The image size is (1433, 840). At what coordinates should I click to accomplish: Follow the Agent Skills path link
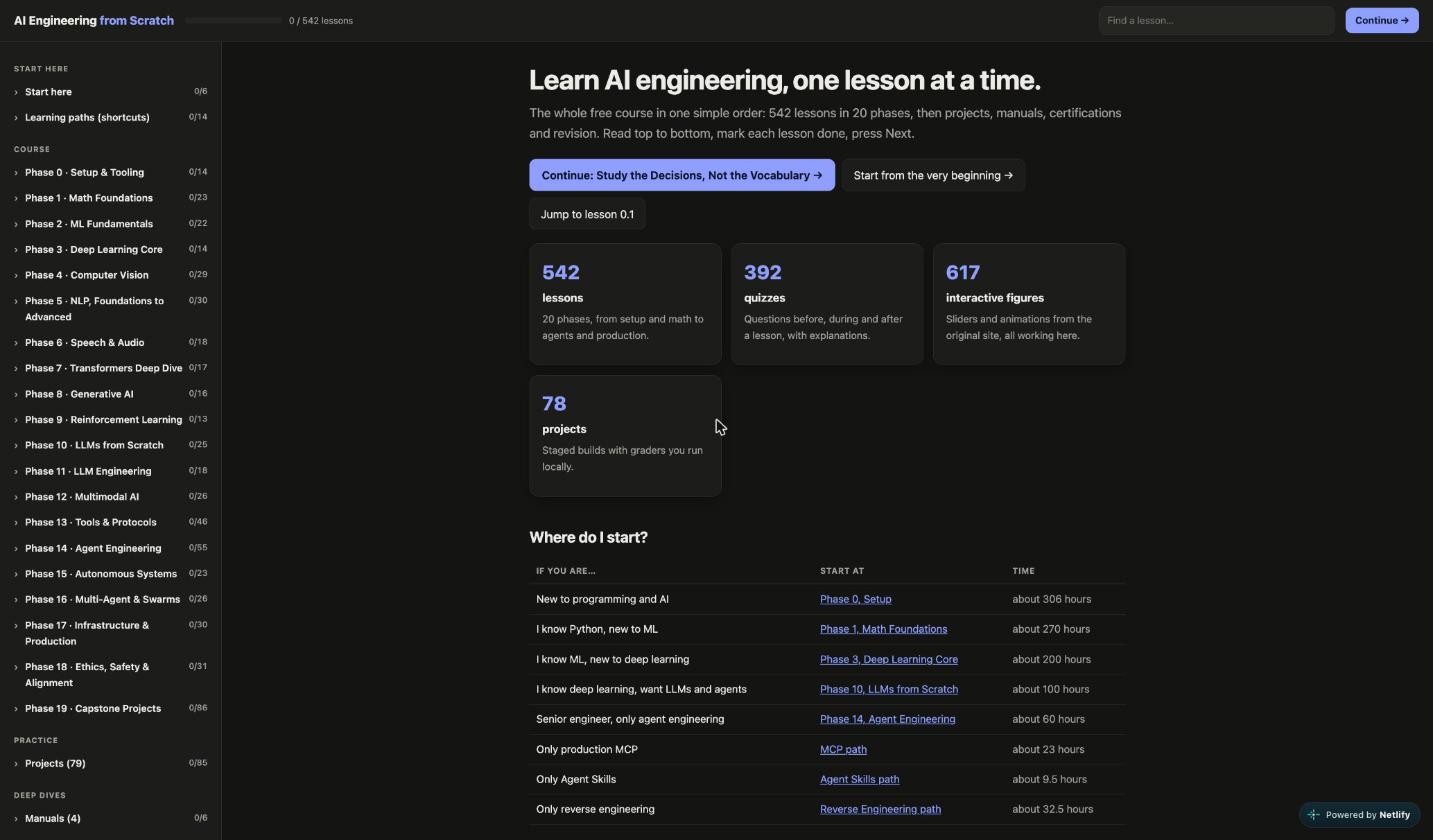[859, 779]
